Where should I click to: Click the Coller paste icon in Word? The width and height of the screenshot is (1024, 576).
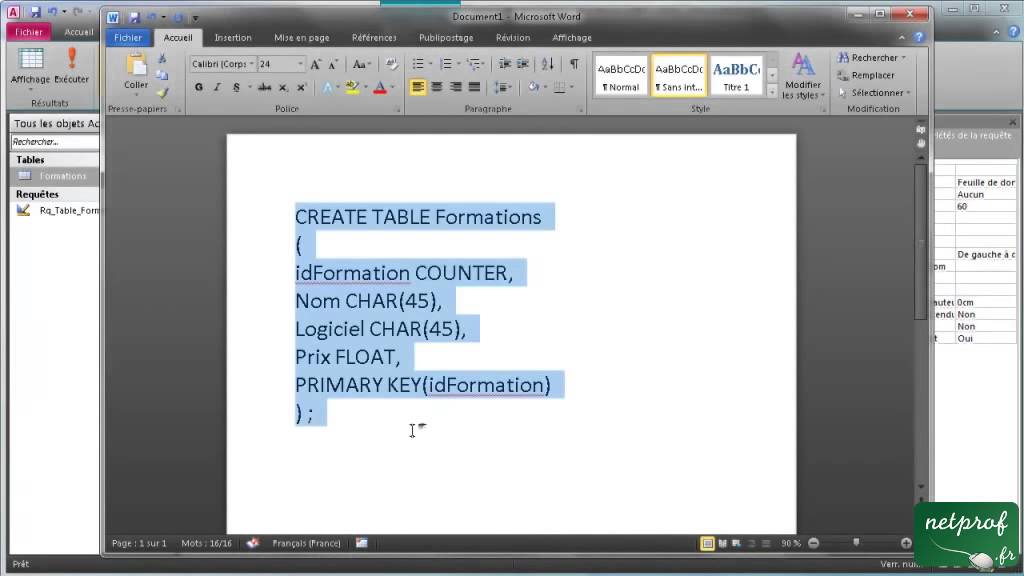click(x=136, y=67)
